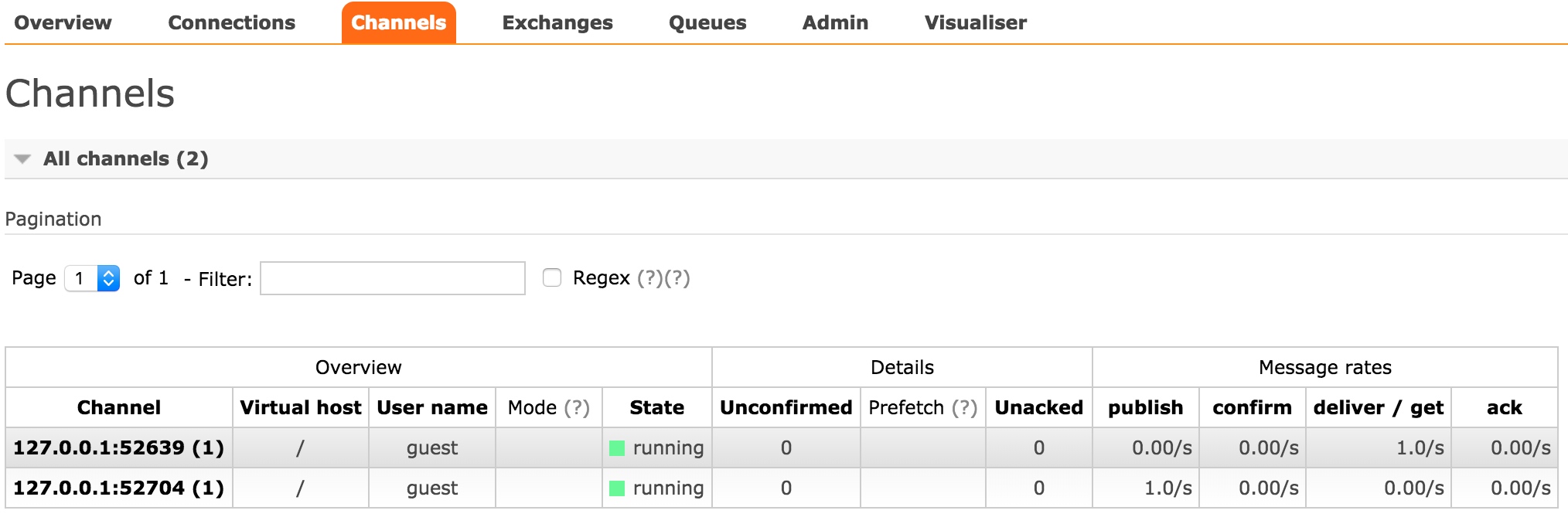Click the Mode column help (?)
The height and width of the screenshot is (524, 1568).
[x=577, y=407]
